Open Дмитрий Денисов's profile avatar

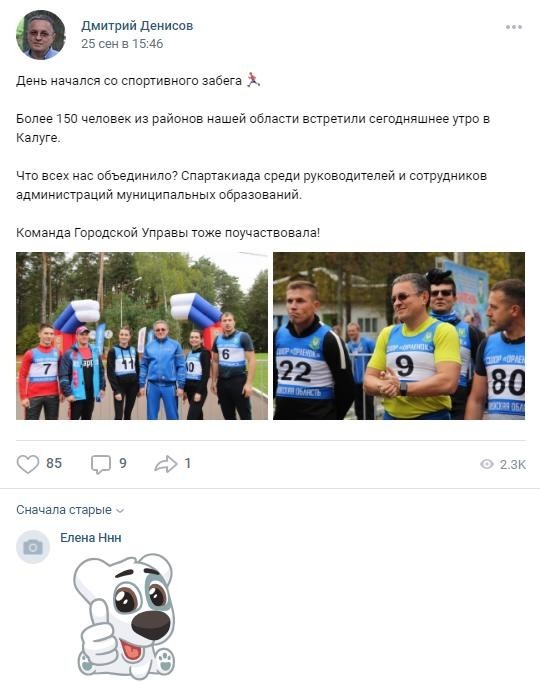[x=40, y=35]
